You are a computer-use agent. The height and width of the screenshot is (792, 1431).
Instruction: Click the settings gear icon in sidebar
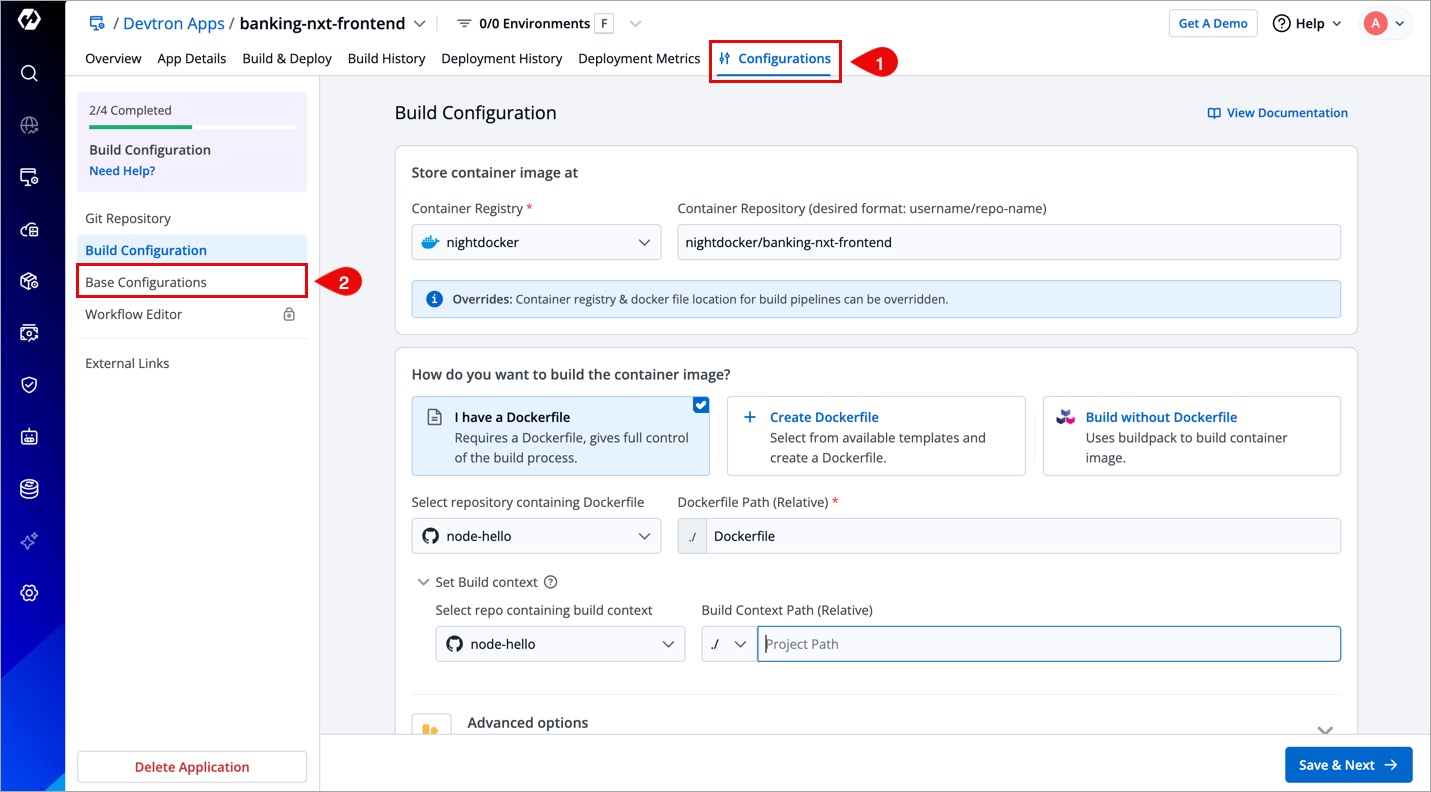pos(29,593)
